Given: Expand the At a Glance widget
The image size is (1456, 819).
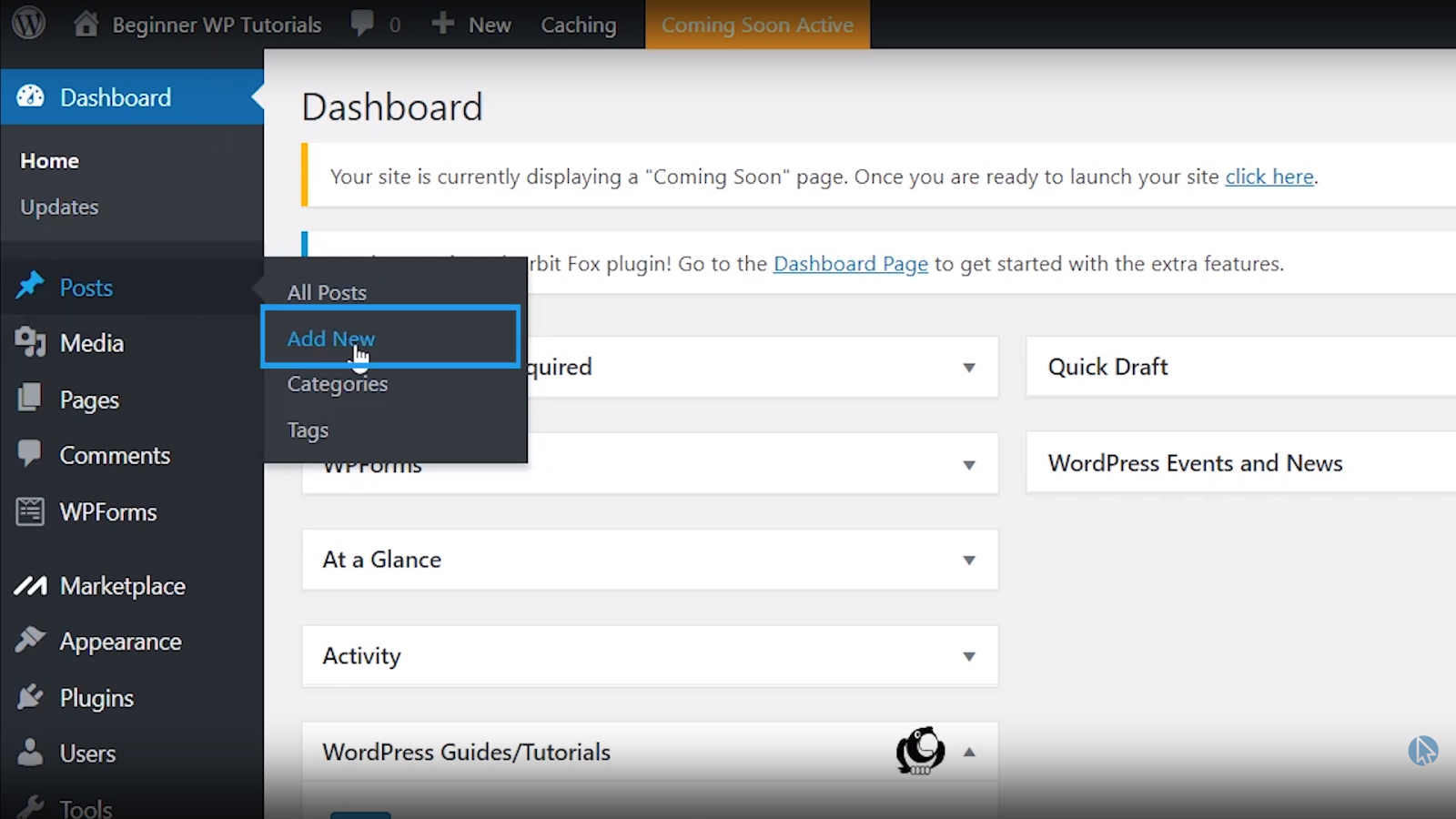Looking at the screenshot, I should (x=969, y=561).
